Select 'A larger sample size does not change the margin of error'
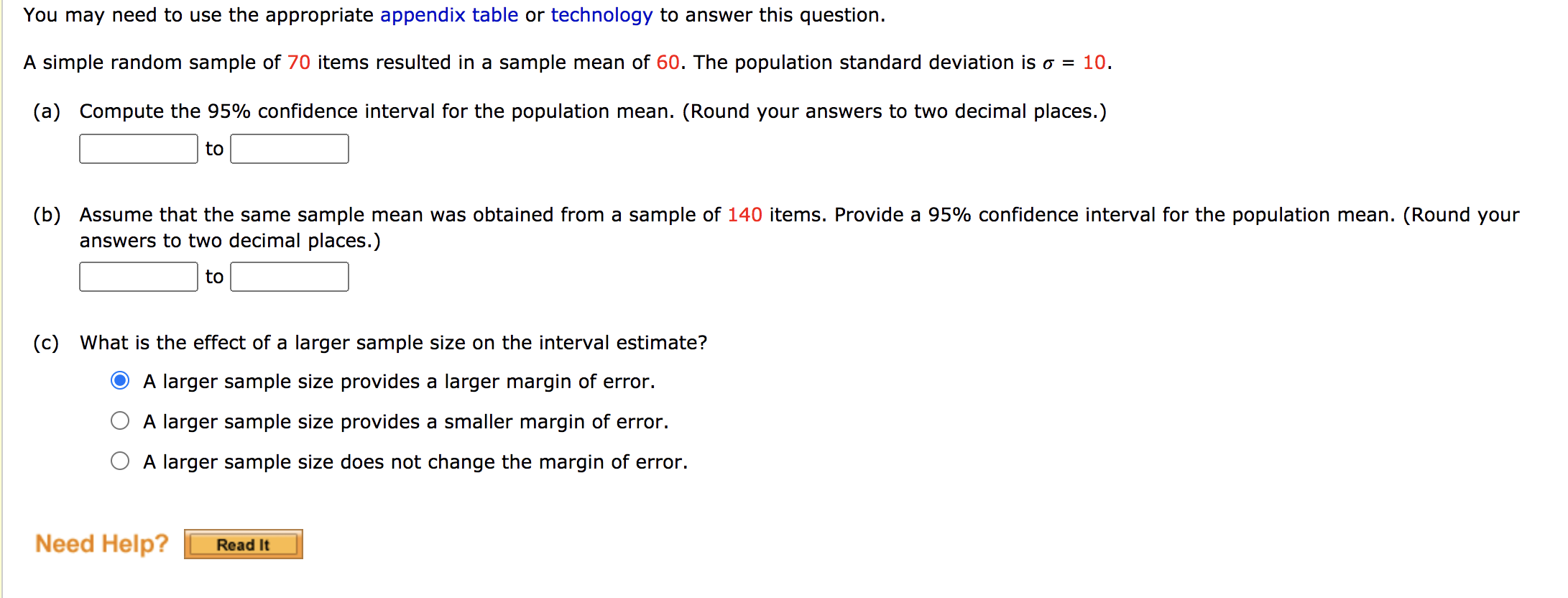 coord(119,461)
